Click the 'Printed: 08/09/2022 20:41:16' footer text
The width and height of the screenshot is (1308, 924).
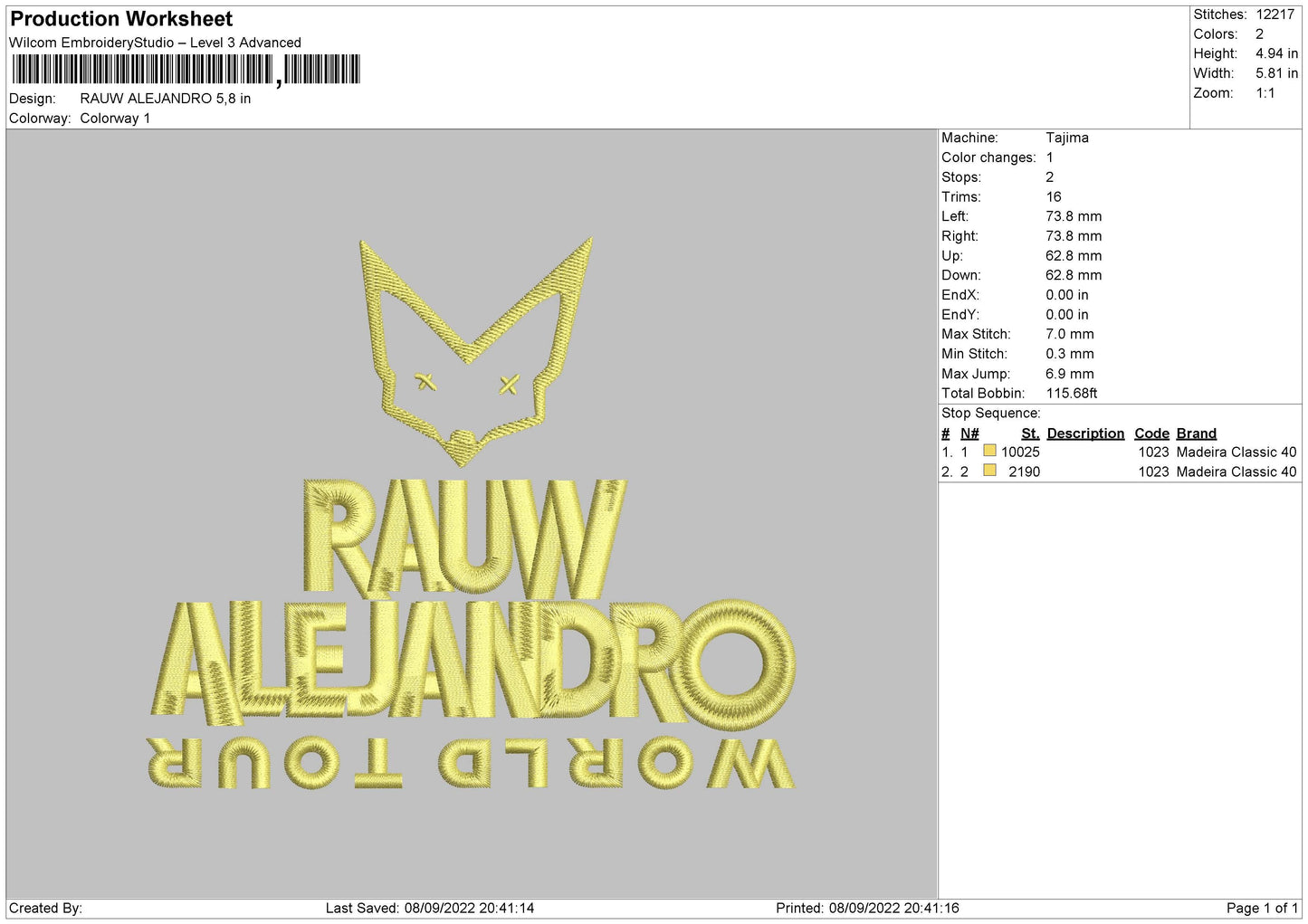coord(867,909)
